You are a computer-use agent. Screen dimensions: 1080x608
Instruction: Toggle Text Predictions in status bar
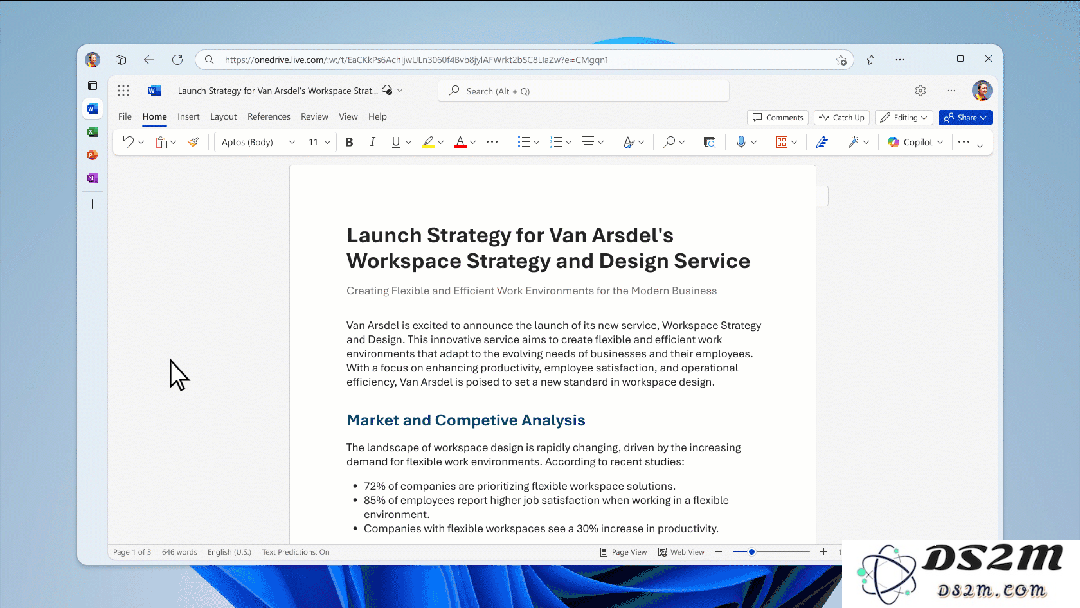pyautogui.click(x=295, y=552)
